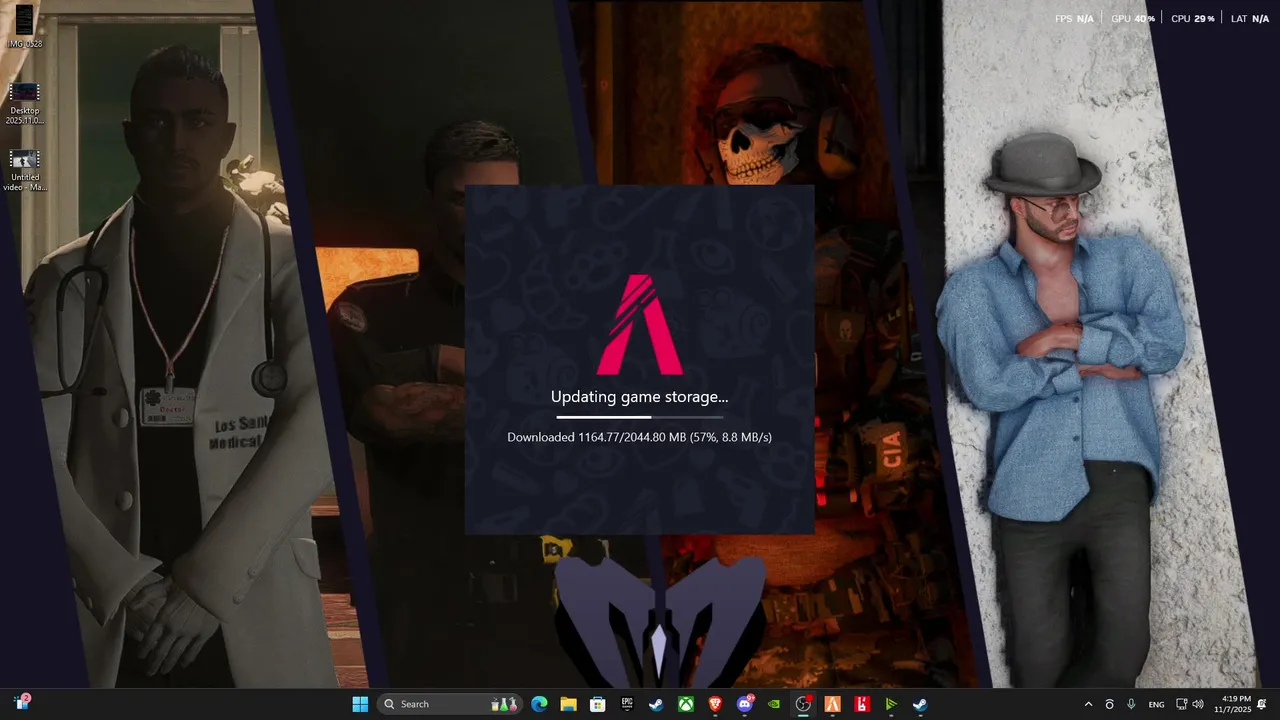1280x720 pixels.
Task: Launch Brave browser from the taskbar
Action: pyautogui.click(x=715, y=704)
